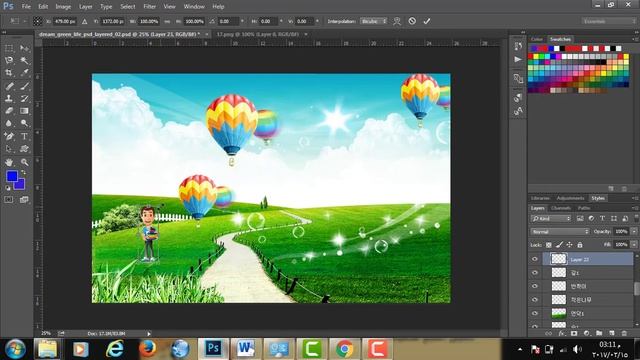Viewport: 640px width, 360px height.
Task: Open the Opacity slider dropdown arrow
Action: pos(634,231)
